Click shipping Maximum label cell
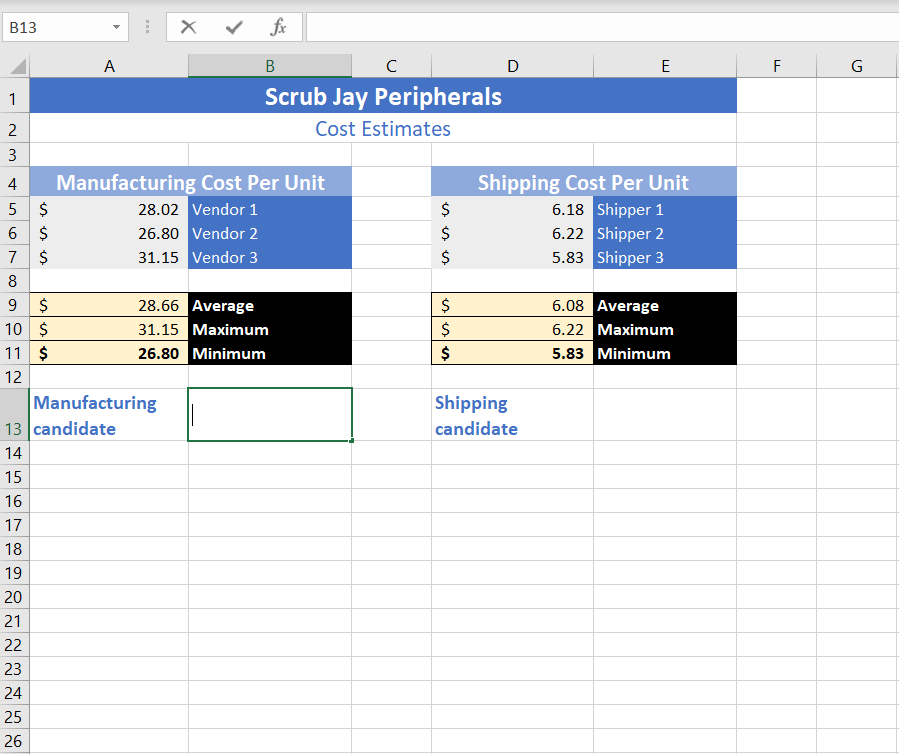 coord(665,329)
